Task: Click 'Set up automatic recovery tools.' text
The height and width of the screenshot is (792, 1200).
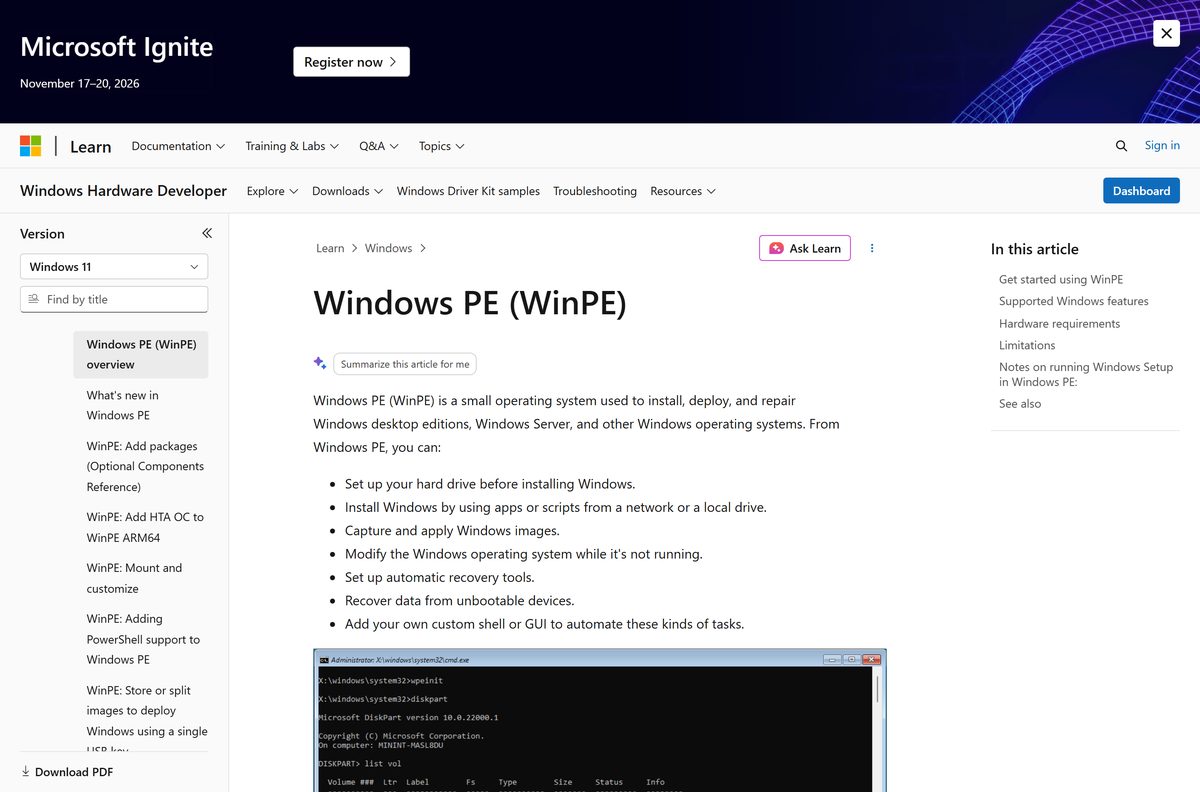Action: (x=439, y=577)
